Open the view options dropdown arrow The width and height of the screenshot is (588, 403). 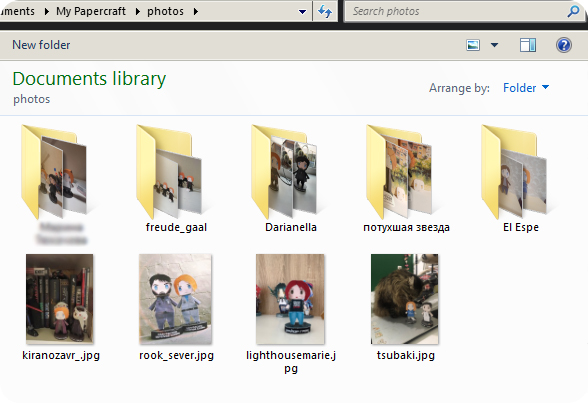tap(494, 45)
